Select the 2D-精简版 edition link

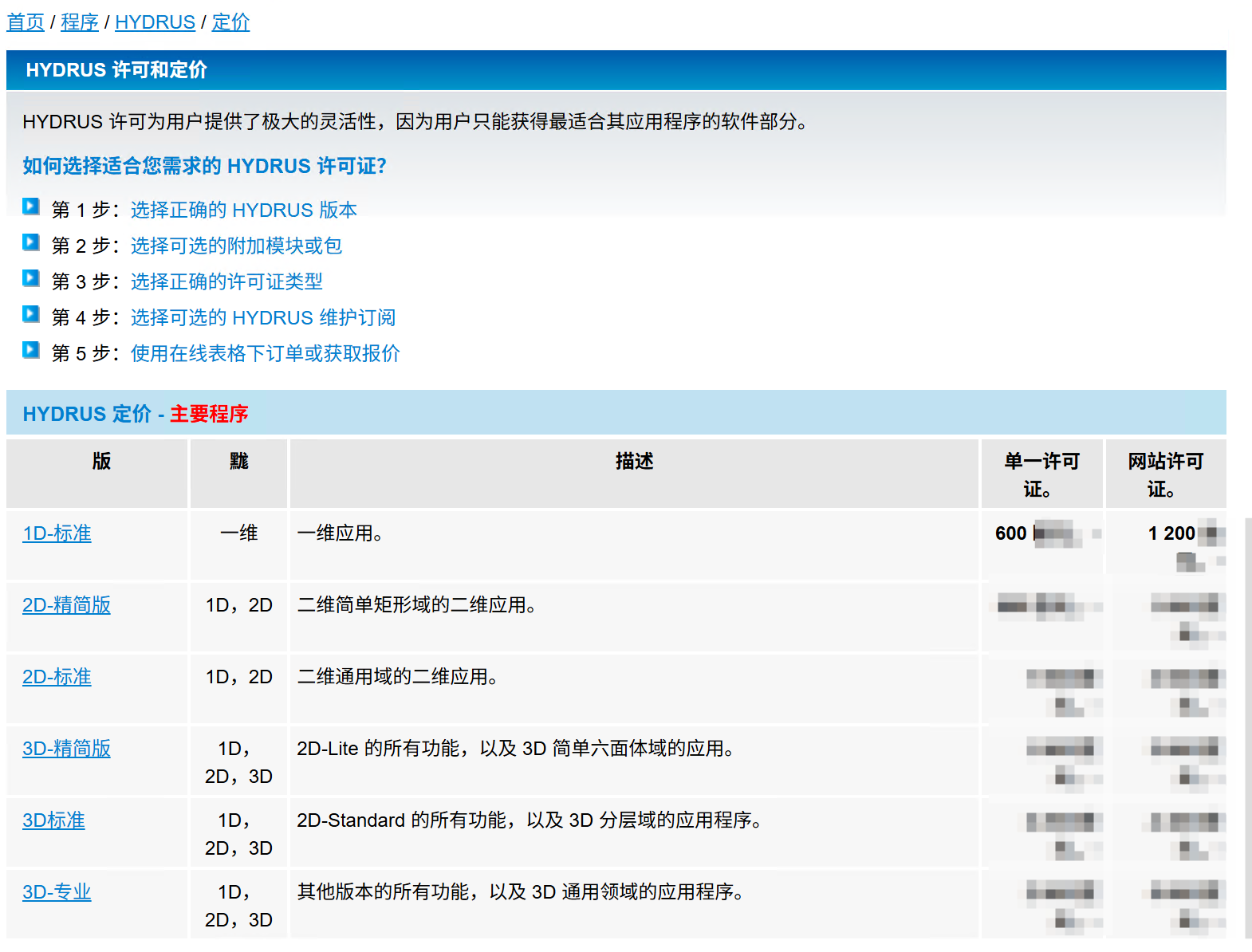(x=66, y=605)
